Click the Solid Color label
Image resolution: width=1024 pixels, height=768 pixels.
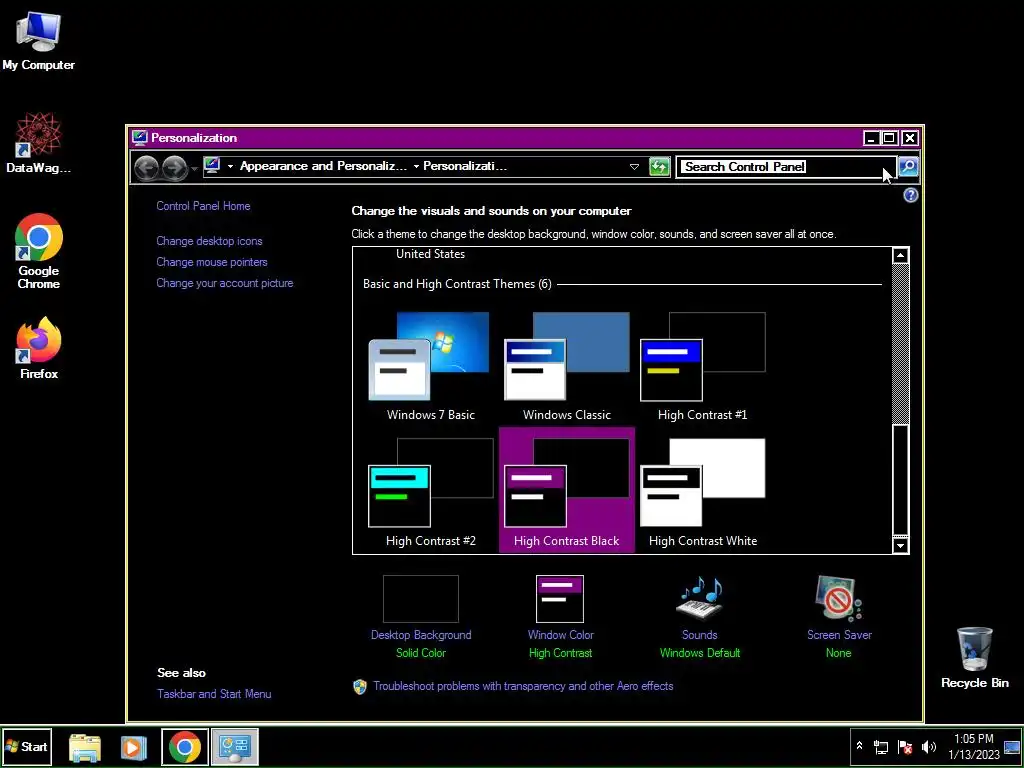(x=421, y=652)
